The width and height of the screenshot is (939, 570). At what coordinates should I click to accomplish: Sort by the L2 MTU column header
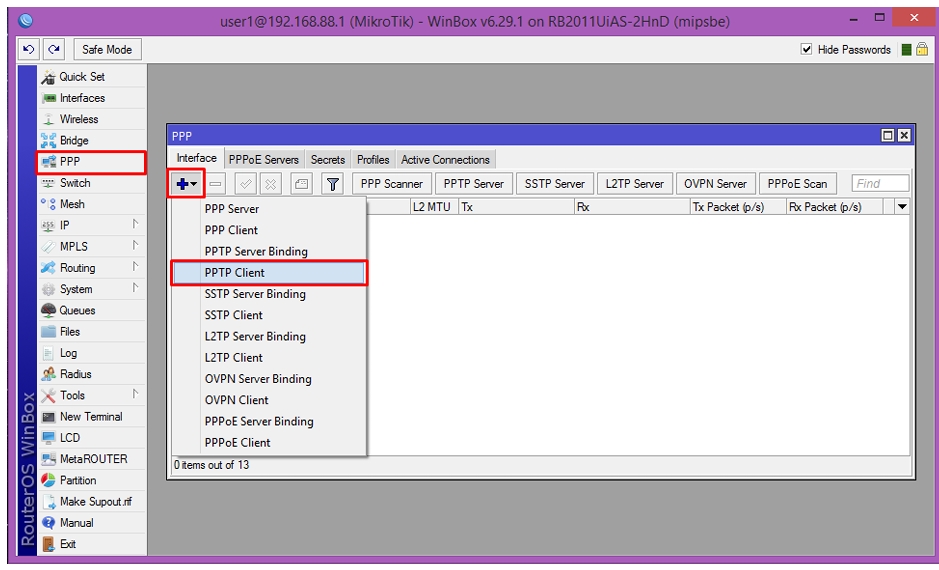pyautogui.click(x=434, y=207)
